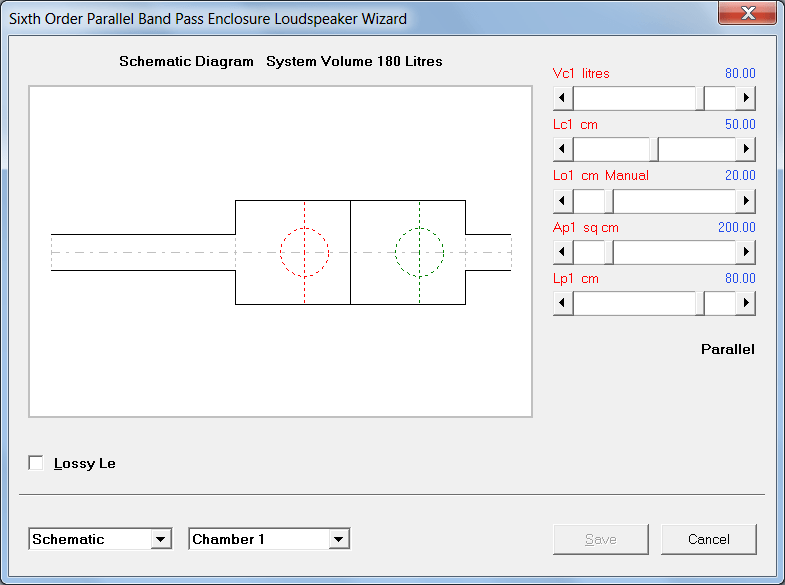Click the Save button
The image size is (785, 585).
click(x=601, y=539)
